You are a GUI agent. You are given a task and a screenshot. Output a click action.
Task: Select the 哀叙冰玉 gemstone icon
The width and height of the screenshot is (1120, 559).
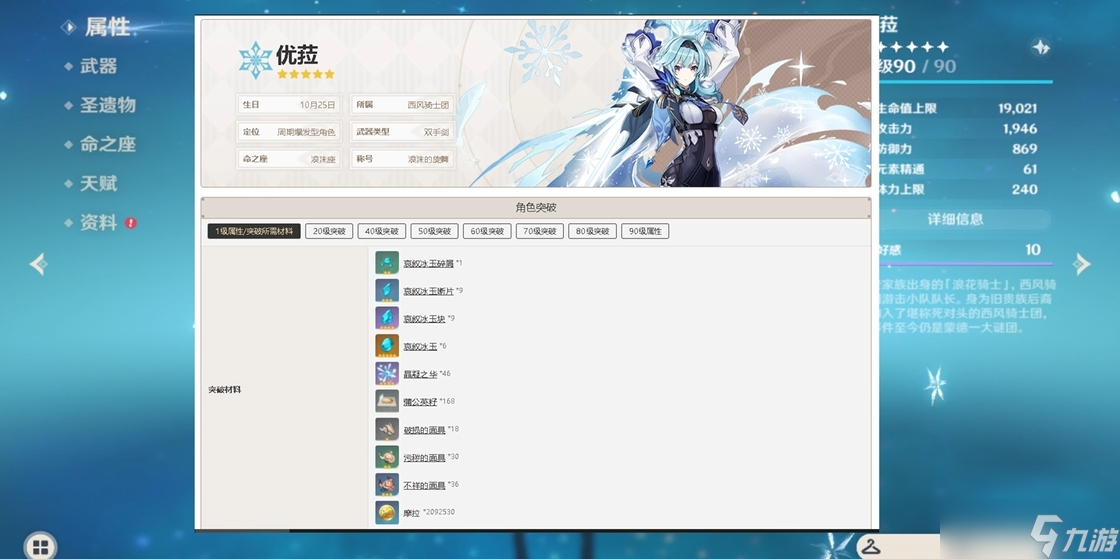click(x=387, y=346)
